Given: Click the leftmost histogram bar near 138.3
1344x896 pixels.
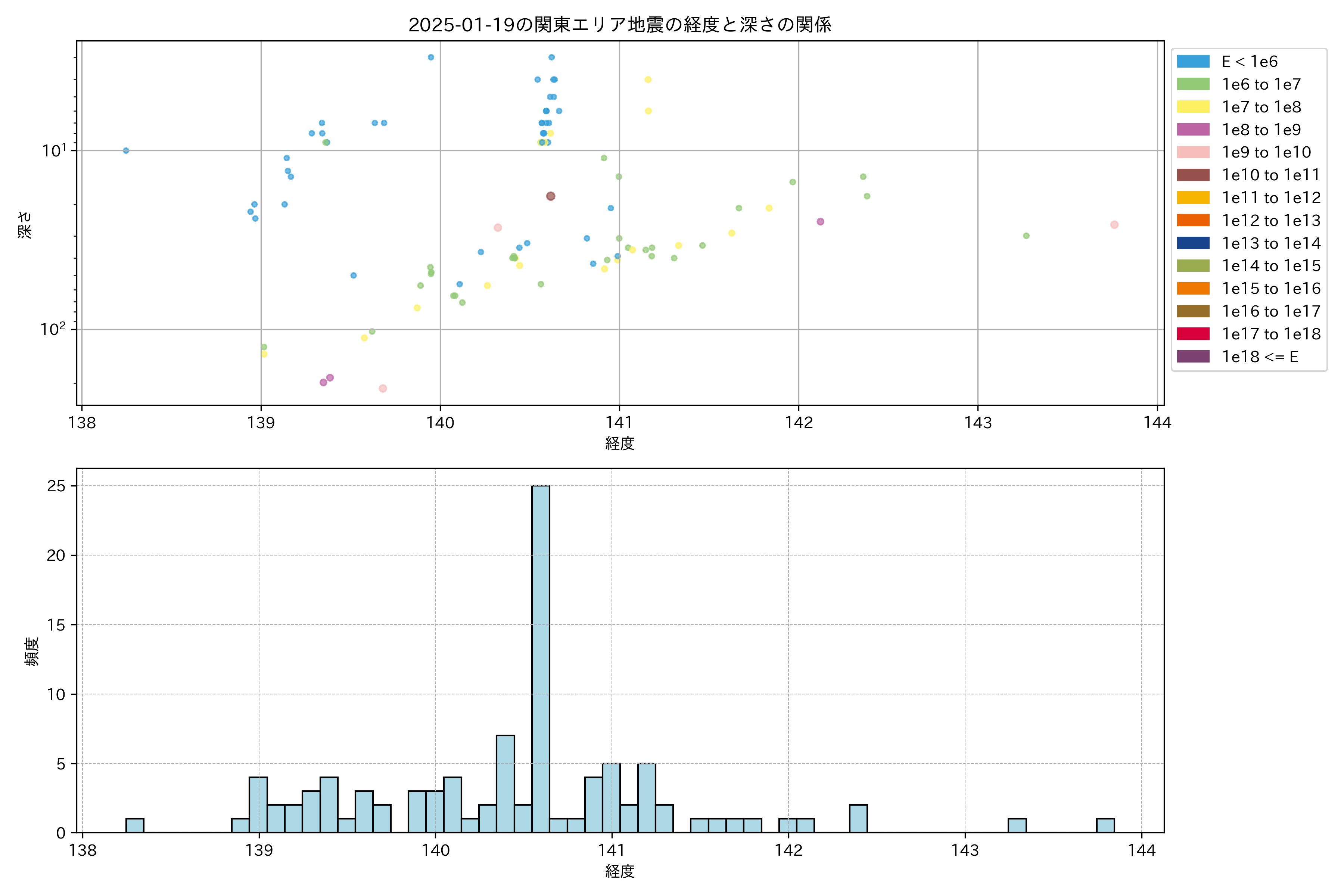Looking at the screenshot, I should pos(135,826).
